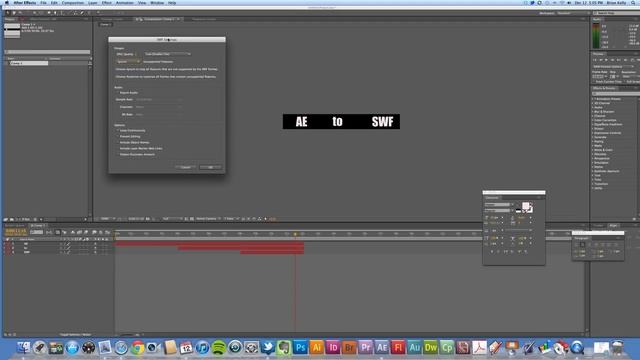This screenshot has height=360, width=640.
Task: Switch to the Render Queue tab
Action: 15,226
